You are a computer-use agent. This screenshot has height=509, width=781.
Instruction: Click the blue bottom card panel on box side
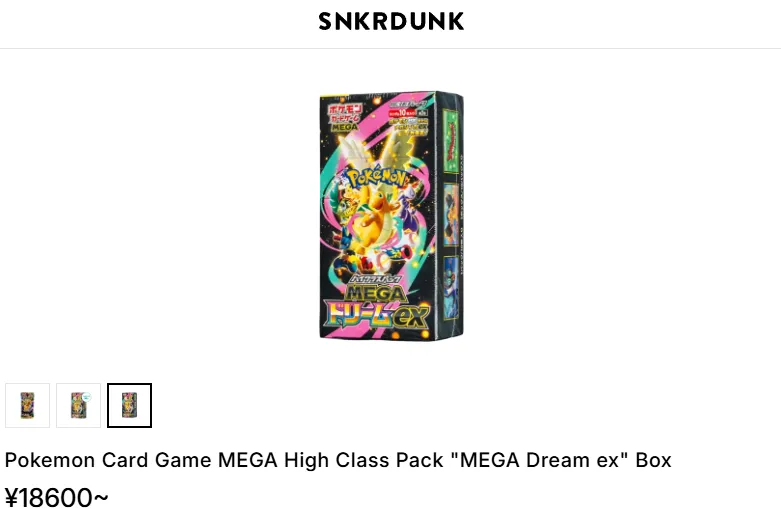[x=451, y=287]
